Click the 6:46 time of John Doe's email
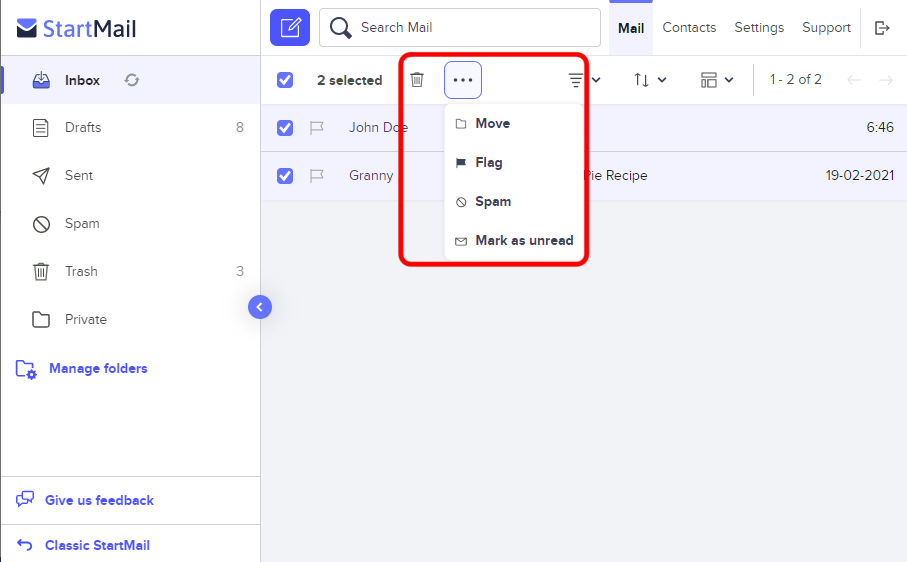This screenshot has width=907, height=562. (x=880, y=127)
